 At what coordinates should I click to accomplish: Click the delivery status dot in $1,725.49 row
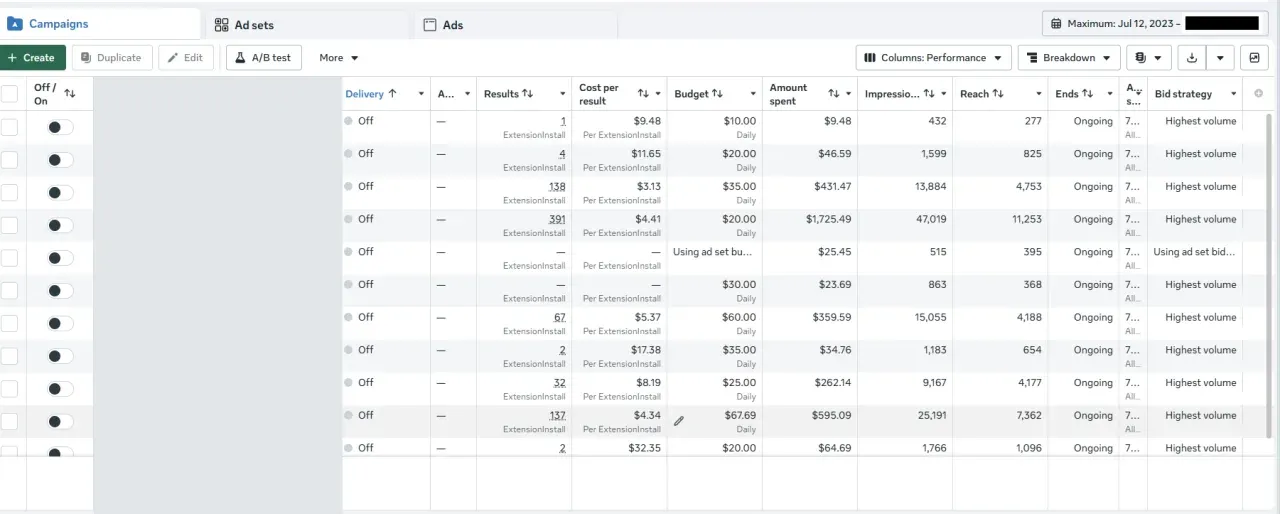click(x=349, y=219)
